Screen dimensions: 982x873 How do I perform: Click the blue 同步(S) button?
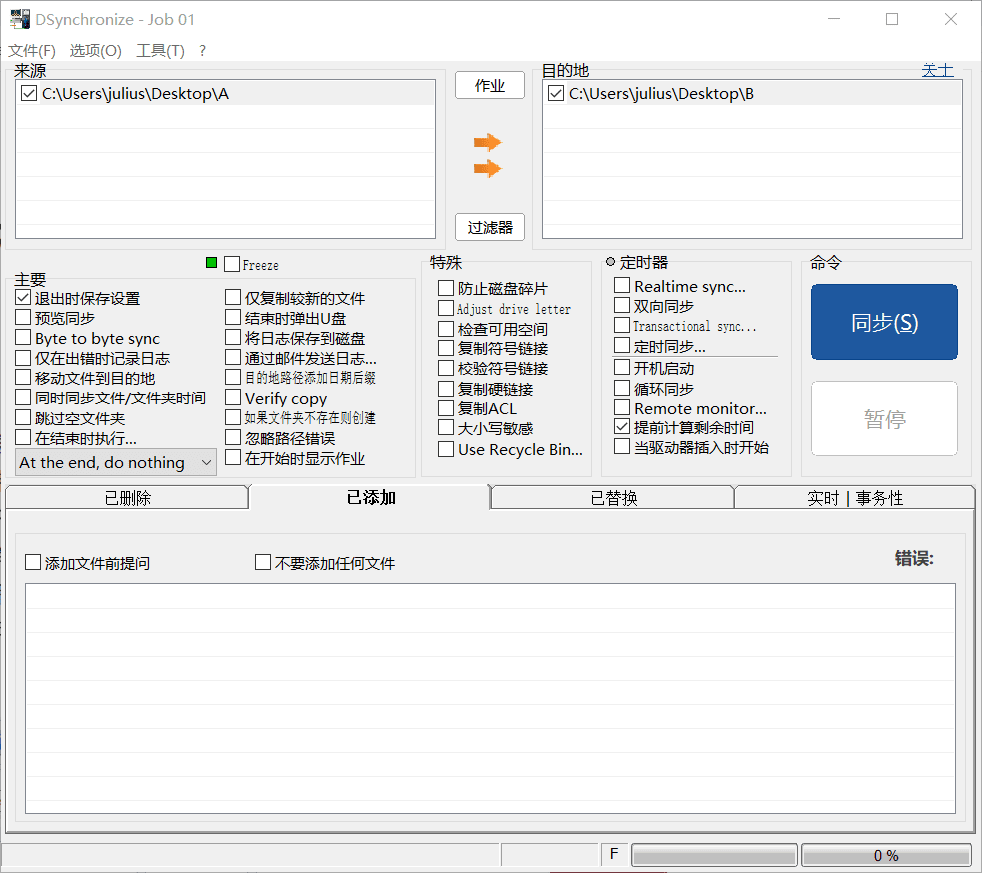point(884,321)
